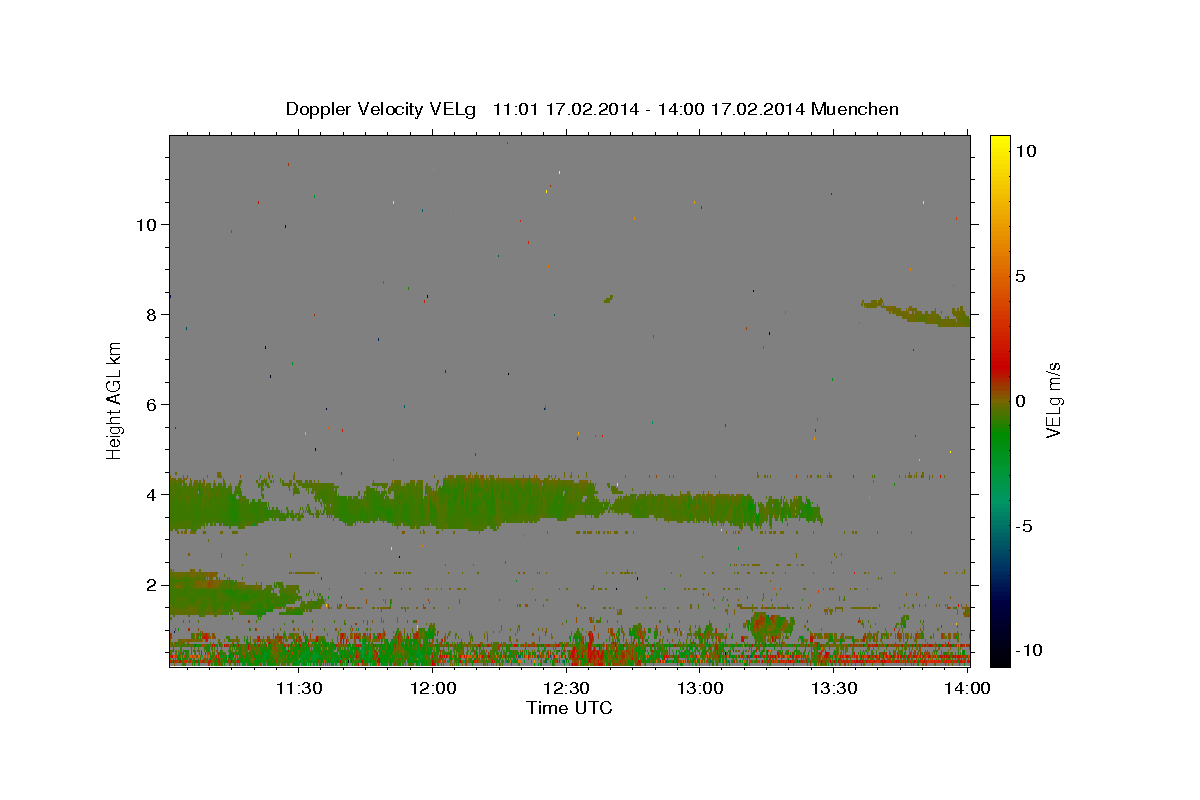The height and width of the screenshot is (800, 1200).
Task: Click the colorbar bottom label -10
Action: point(1028,651)
